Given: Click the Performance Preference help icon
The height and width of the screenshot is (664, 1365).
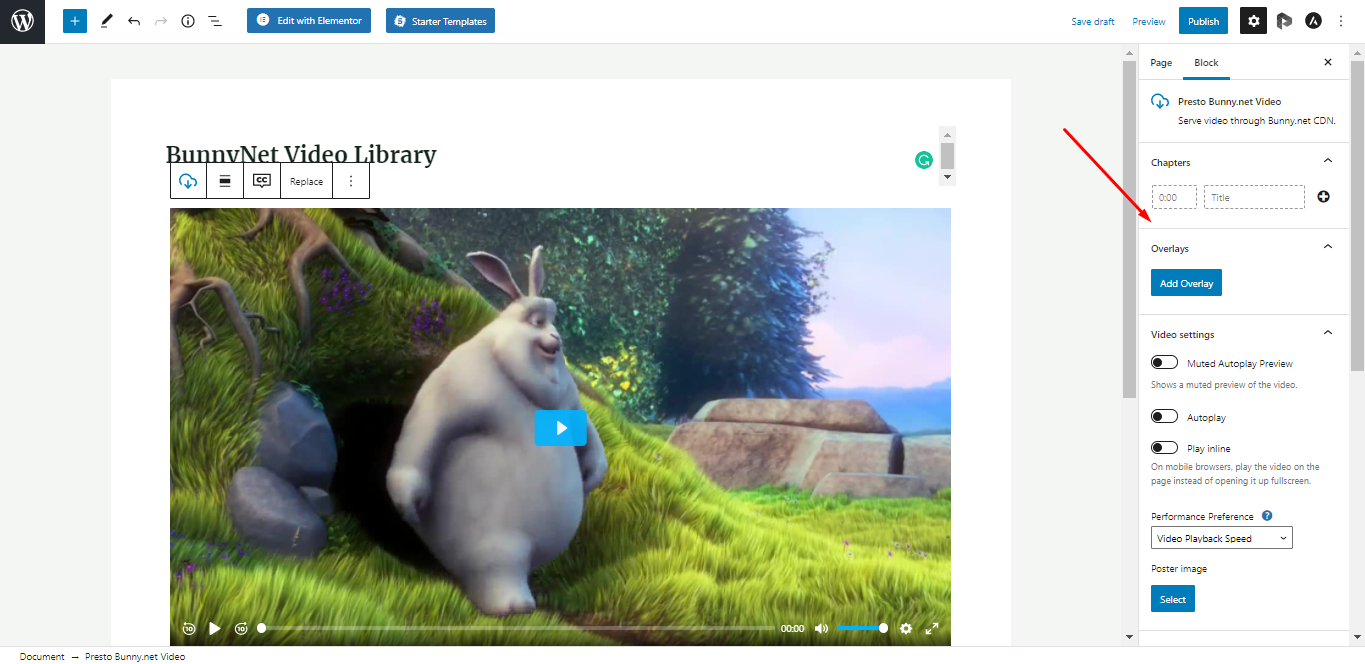Looking at the screenshot, I should [1267, 516].
